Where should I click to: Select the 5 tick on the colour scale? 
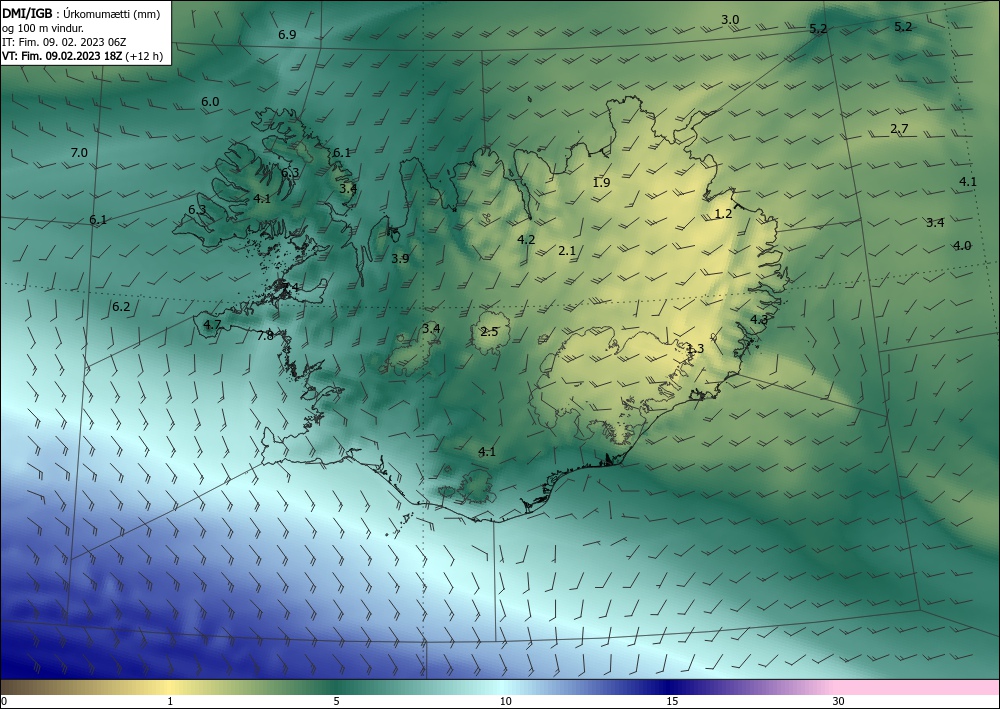pyautogui.click(x=336, y=701)
